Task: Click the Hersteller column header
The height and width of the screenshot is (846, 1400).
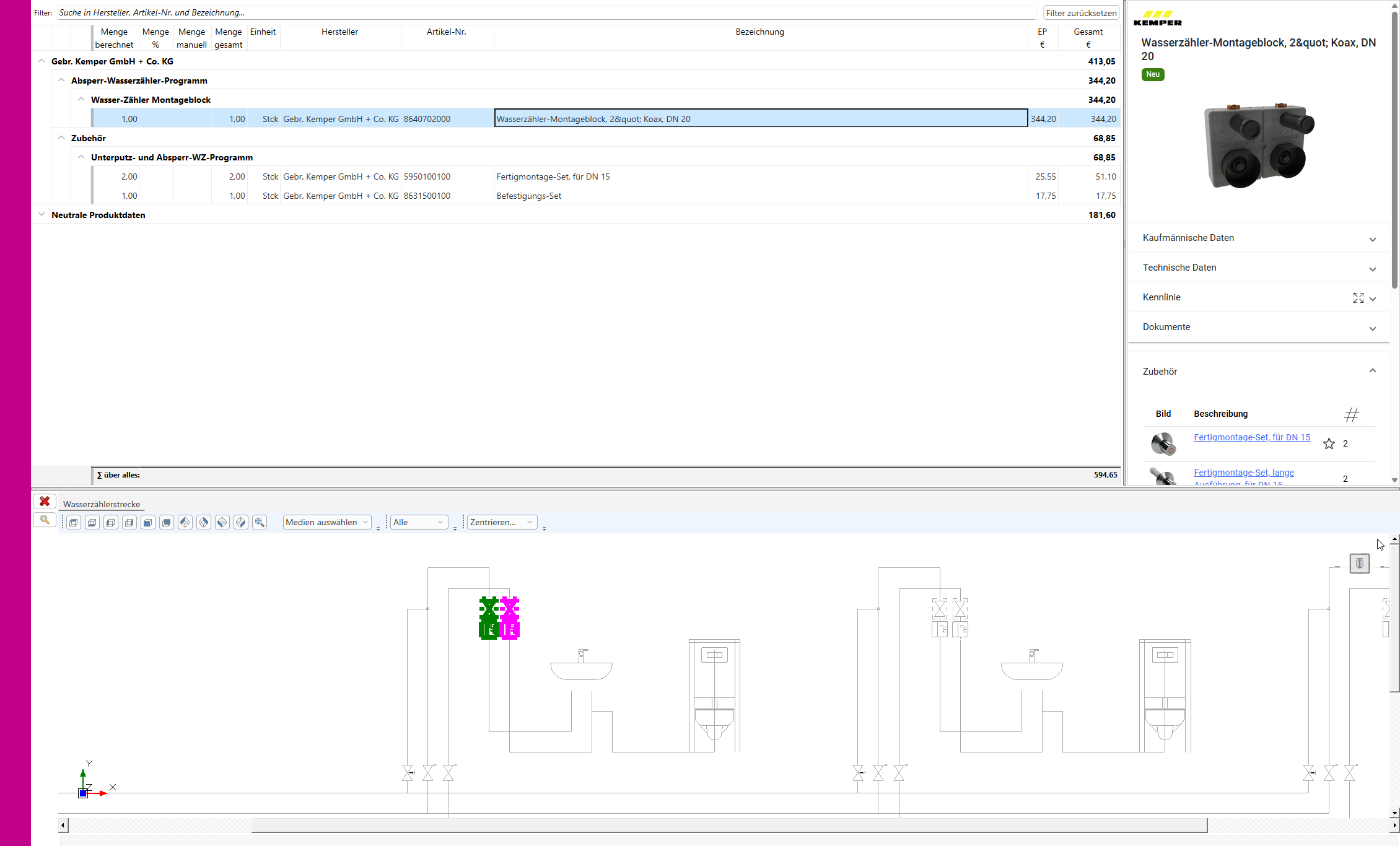Action: click(x=340, y=38)
